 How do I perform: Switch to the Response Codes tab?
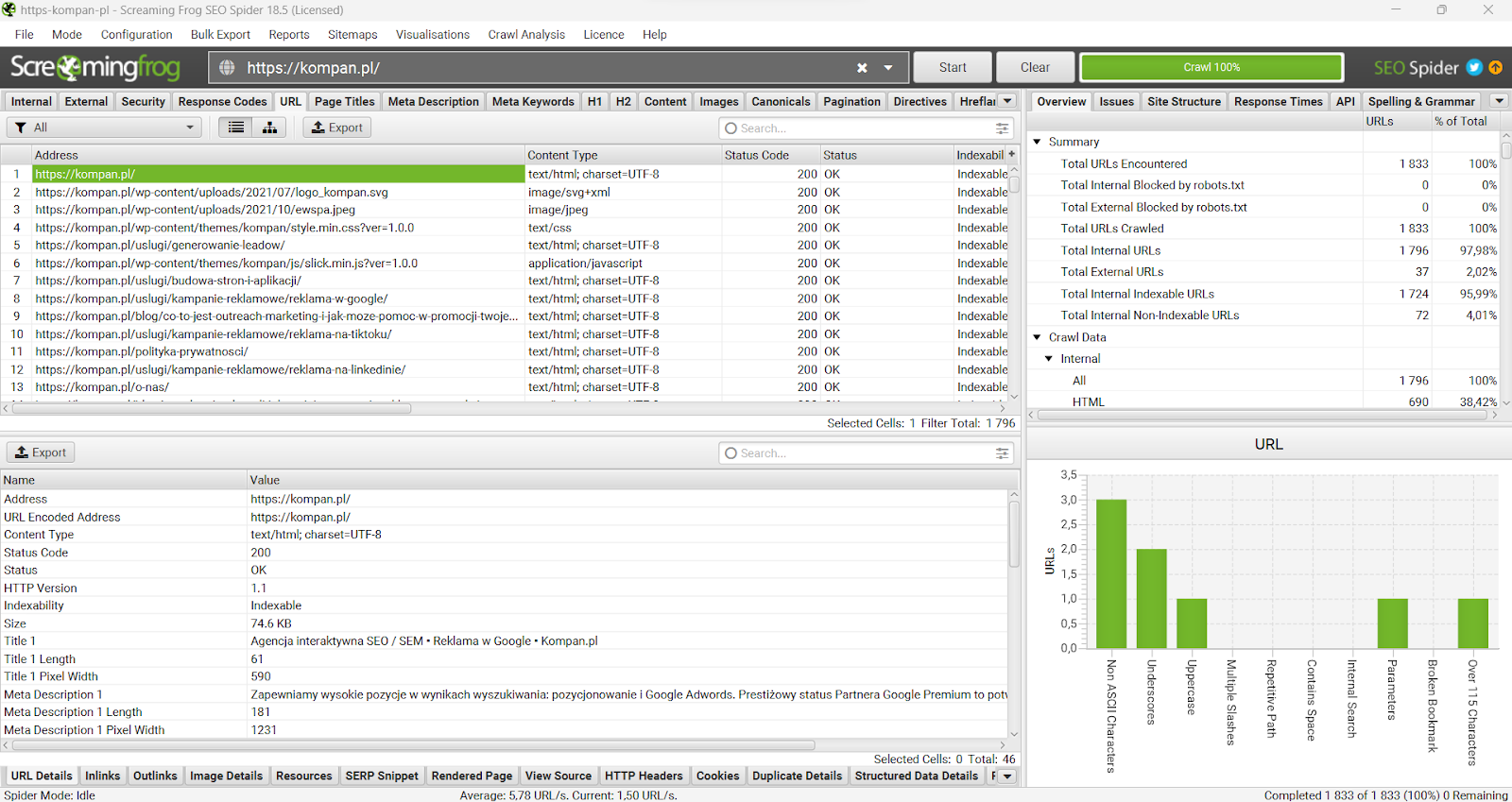pyautogui.click(x=223, y=101)
